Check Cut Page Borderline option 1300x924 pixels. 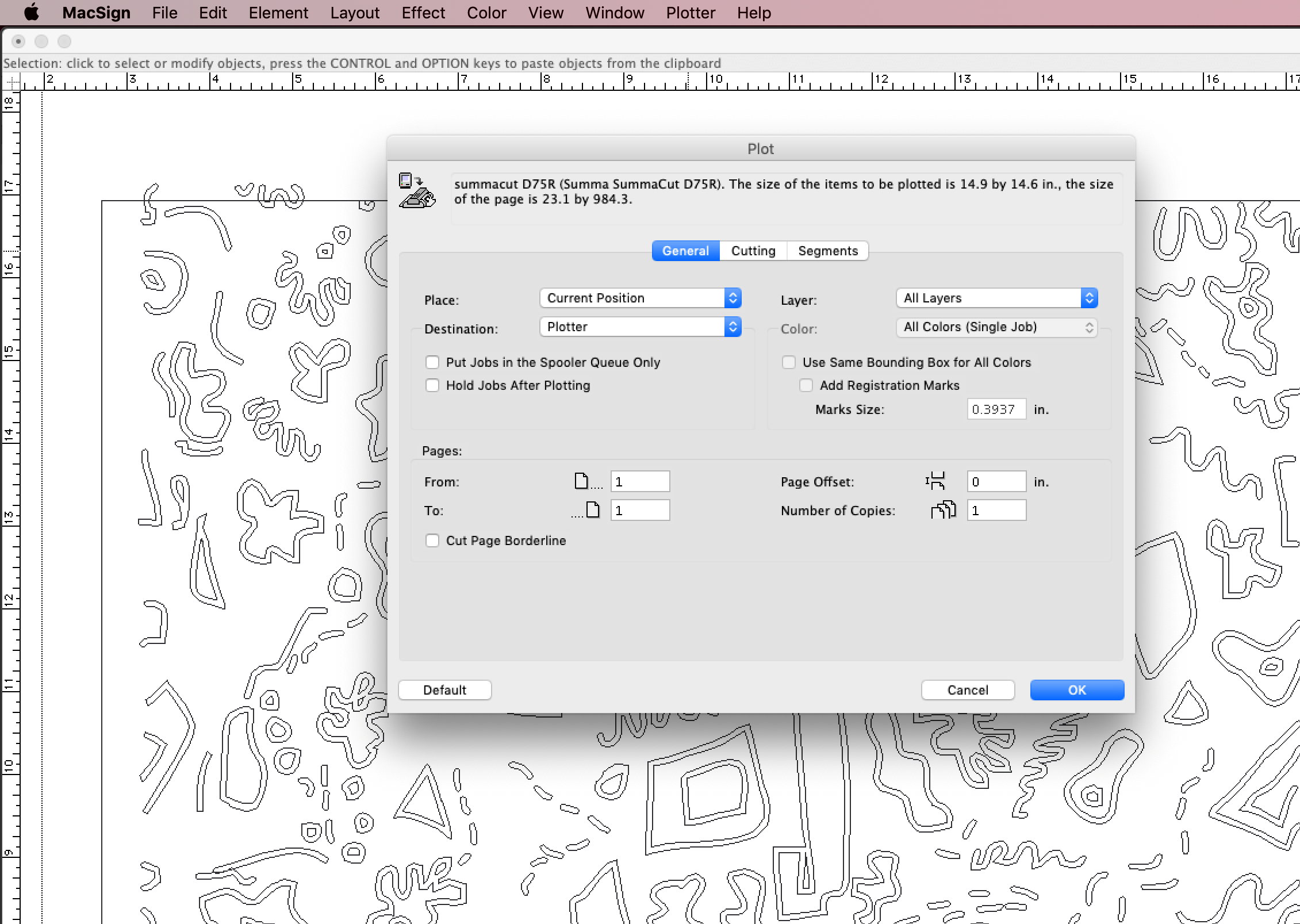[x=432, y=540]
